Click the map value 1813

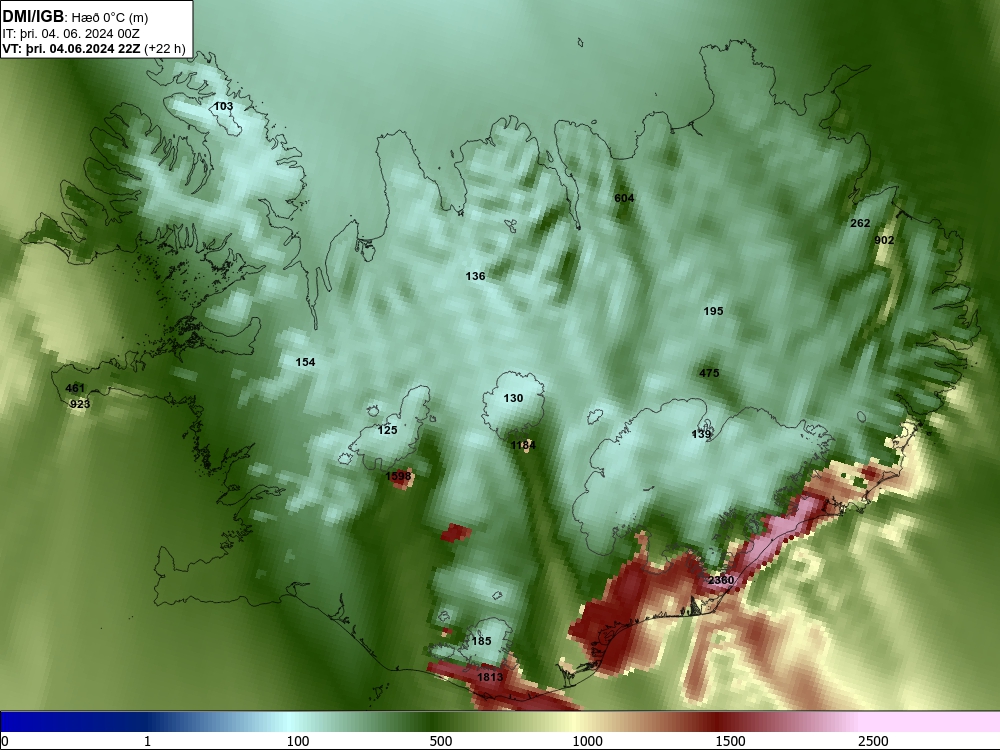click(490, 677)
